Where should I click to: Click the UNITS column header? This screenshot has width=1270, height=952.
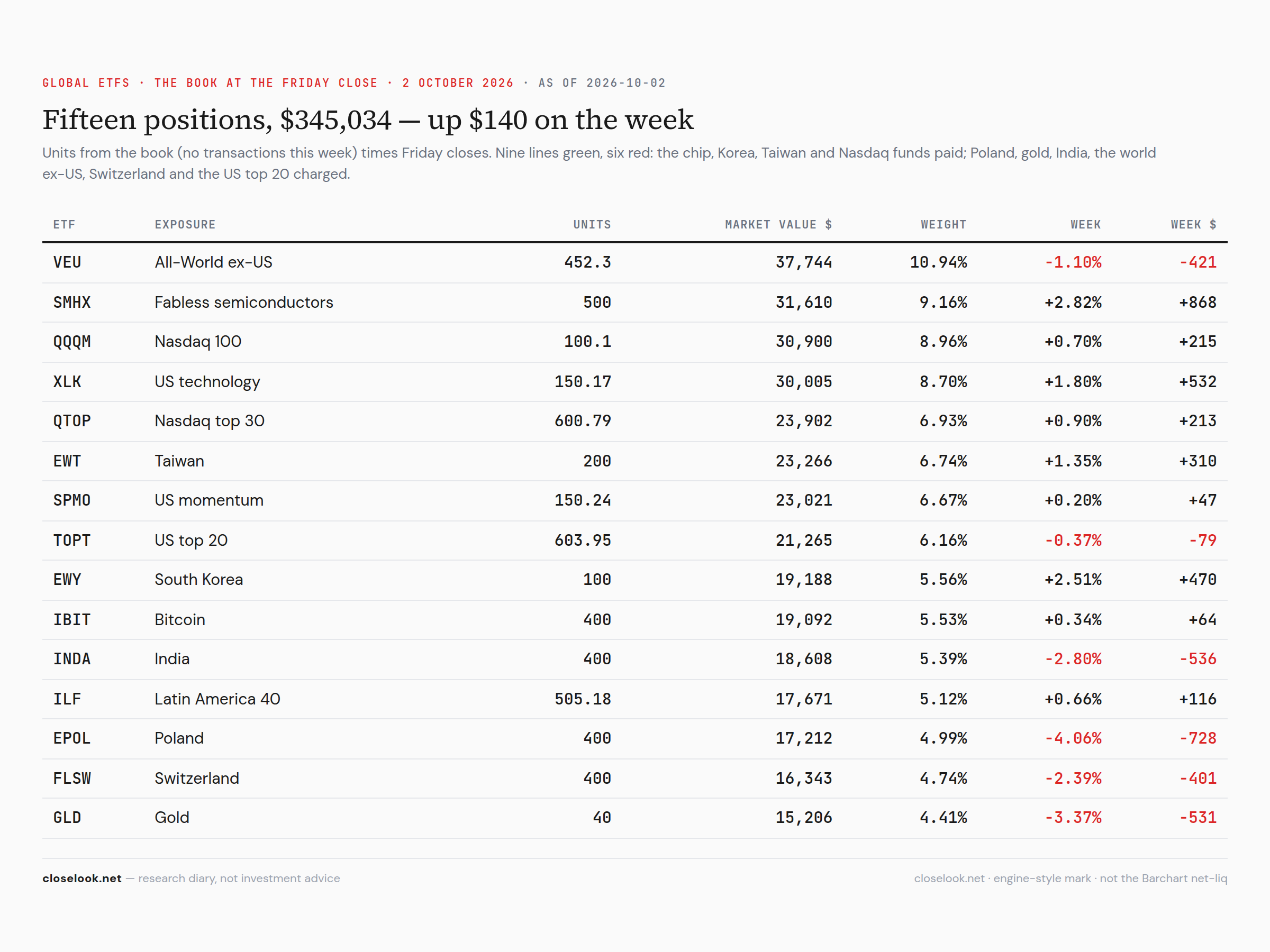(x=592, y=224)
